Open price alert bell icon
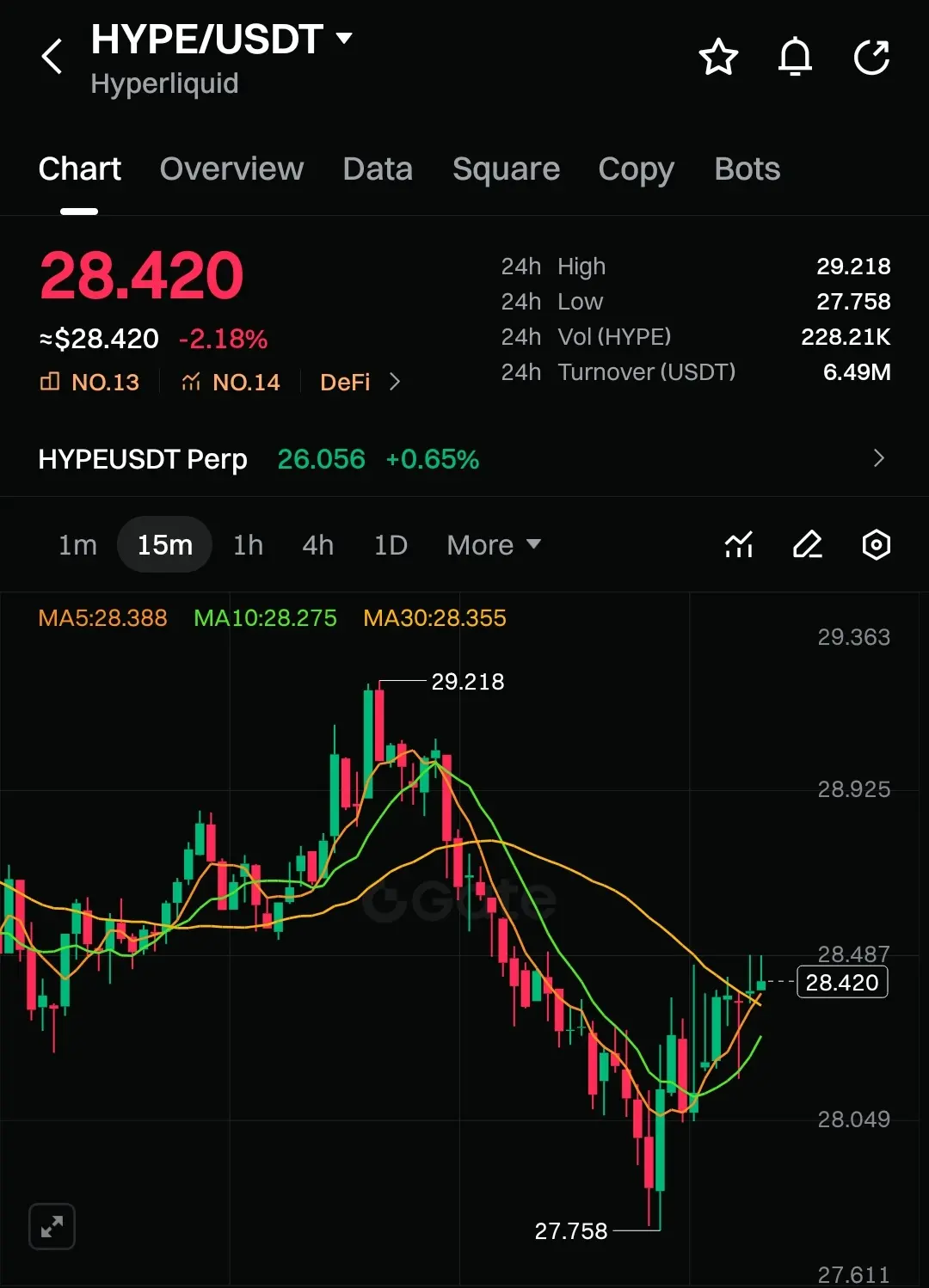929x1288 pixels. tap(795, 57)
